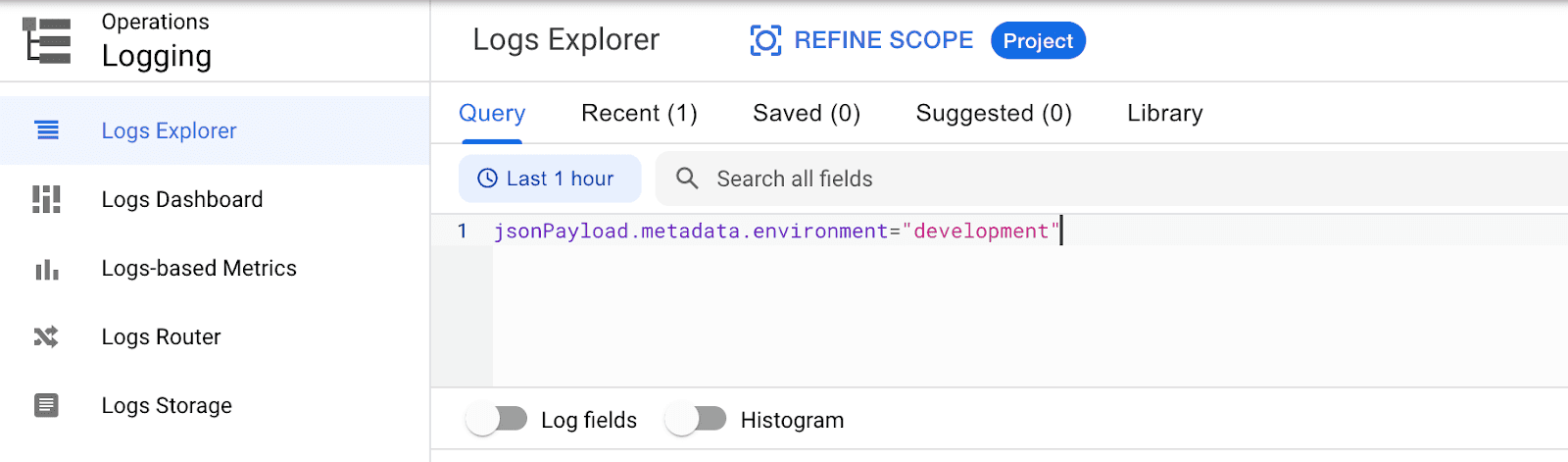Click the search magnifier icon
Screen dimensions: 1568x462
click(688, 179)
